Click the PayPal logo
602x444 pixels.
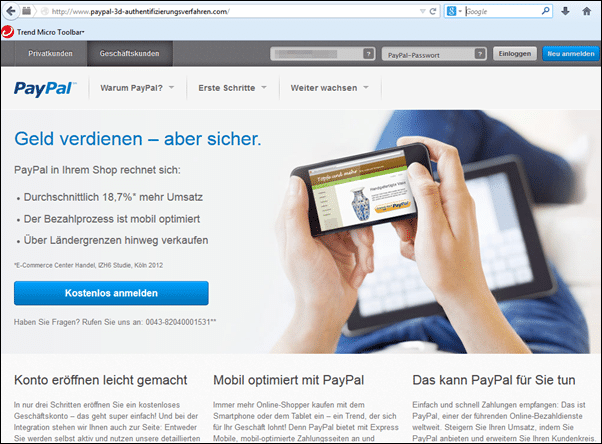point(45,88)
